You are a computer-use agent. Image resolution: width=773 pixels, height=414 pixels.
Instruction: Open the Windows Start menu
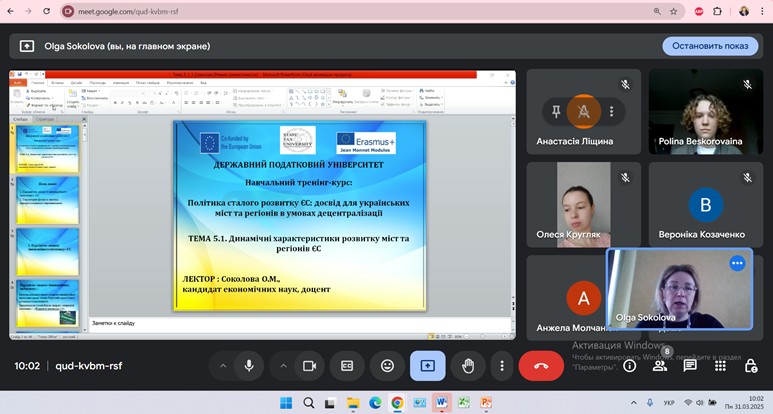[x=286, y=403]
